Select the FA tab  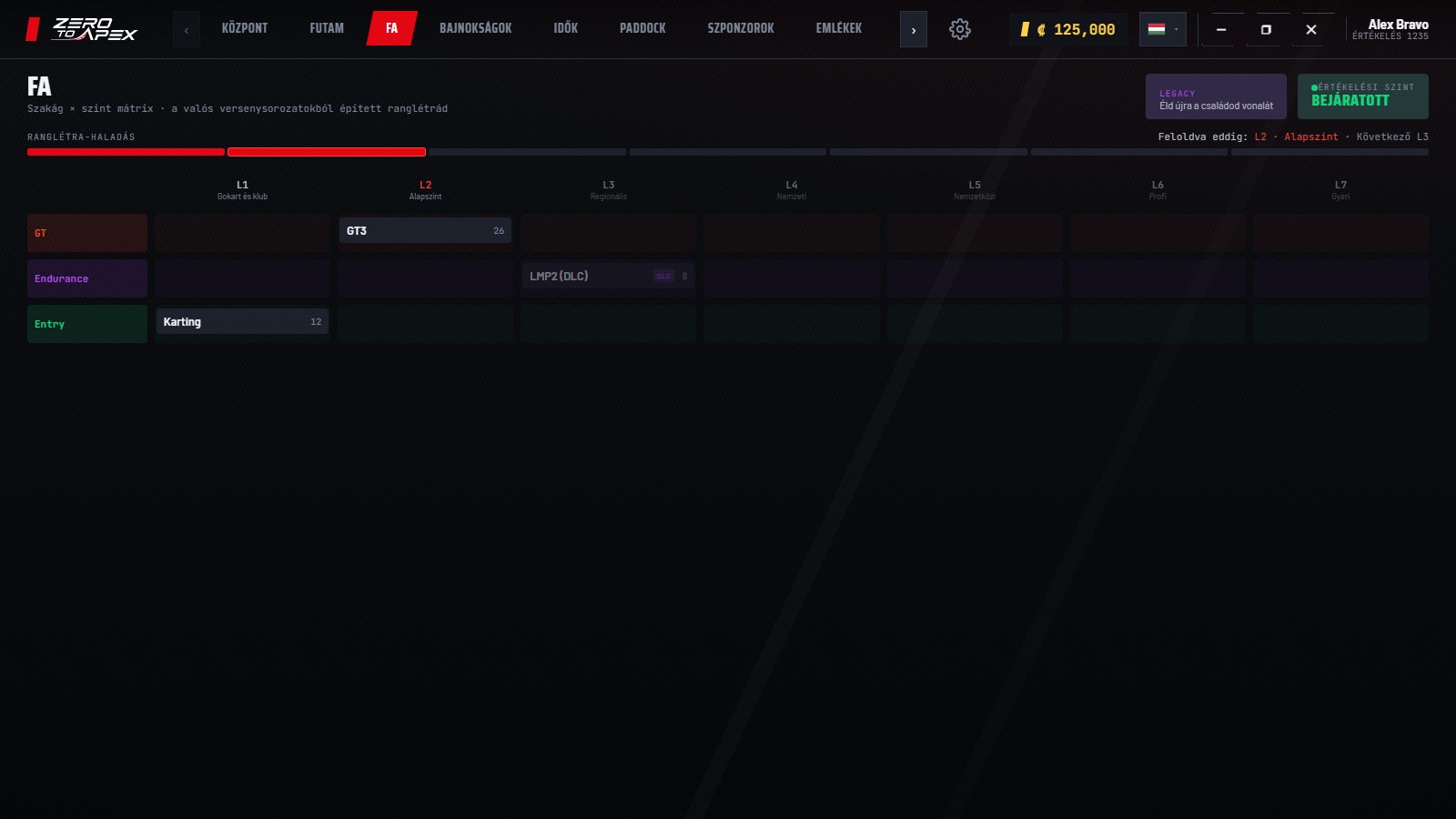click(x=392, y=28)
